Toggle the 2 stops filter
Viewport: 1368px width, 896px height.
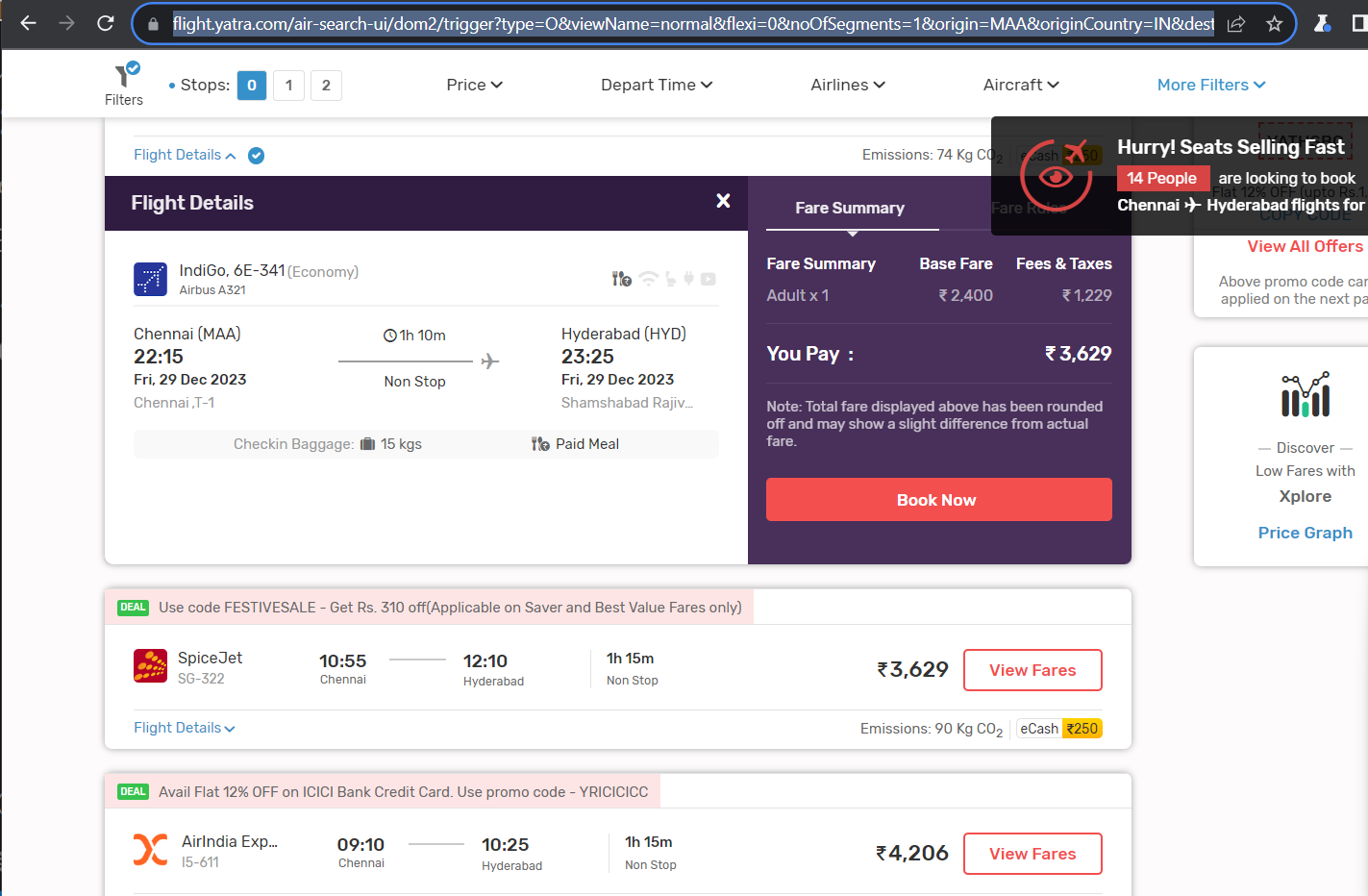(326, 86)
